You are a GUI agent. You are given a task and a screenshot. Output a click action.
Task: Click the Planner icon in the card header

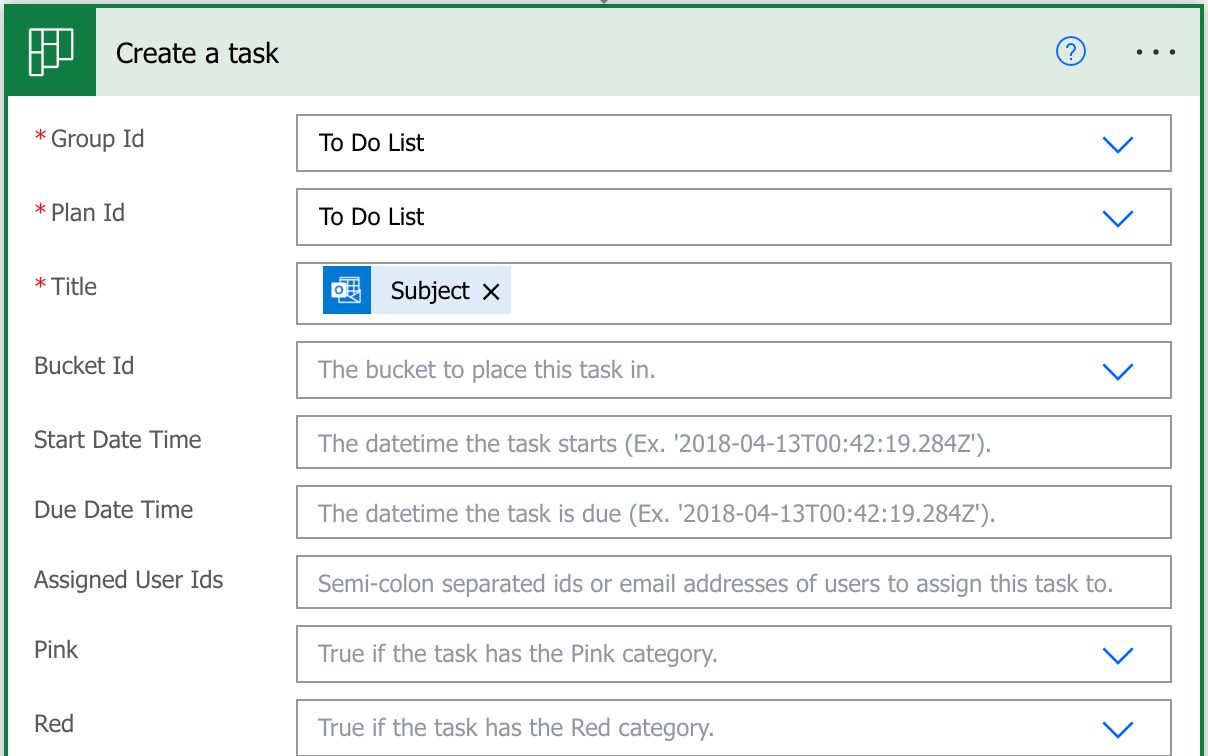point(51,52)
